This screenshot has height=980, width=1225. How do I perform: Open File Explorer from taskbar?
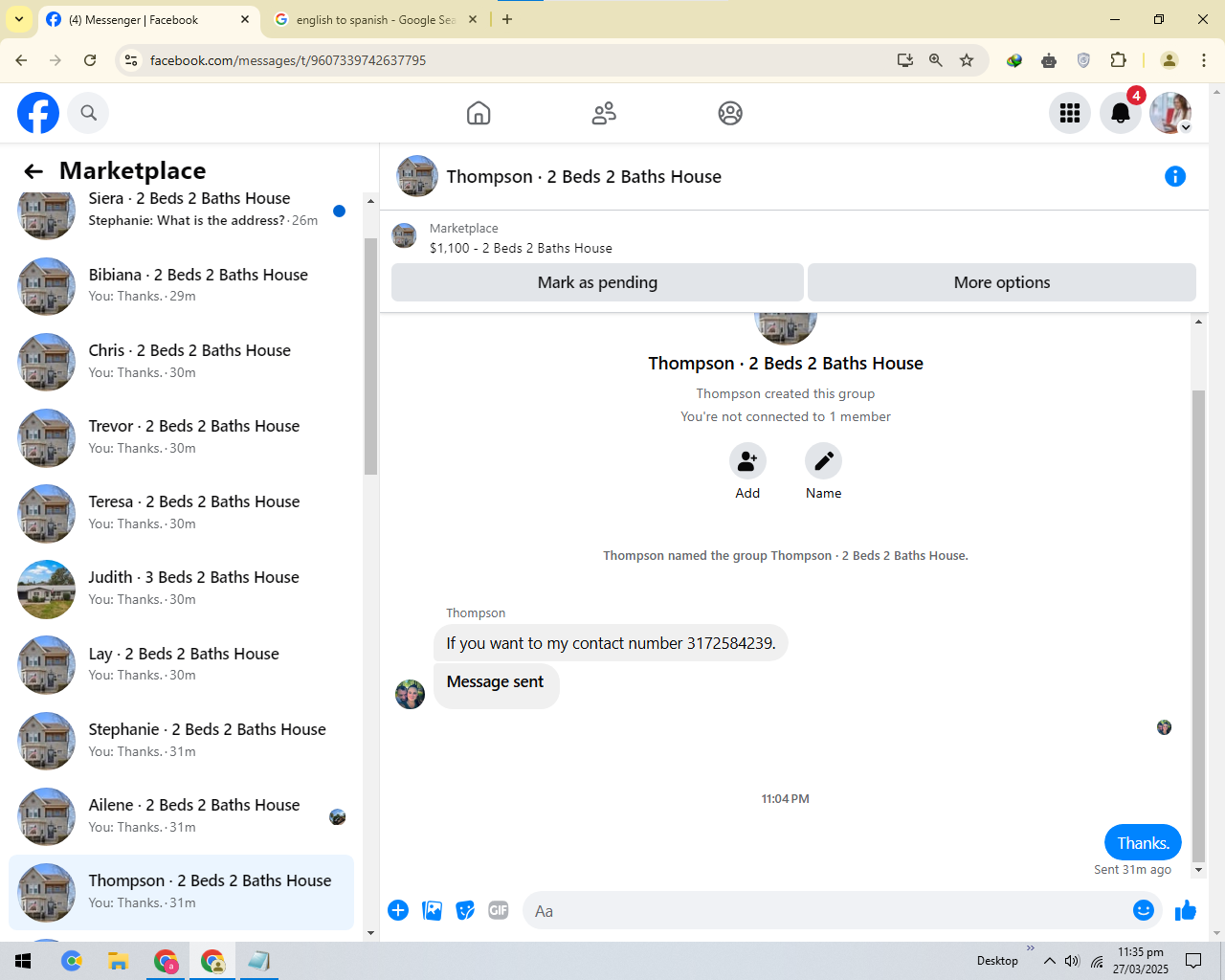118,961
